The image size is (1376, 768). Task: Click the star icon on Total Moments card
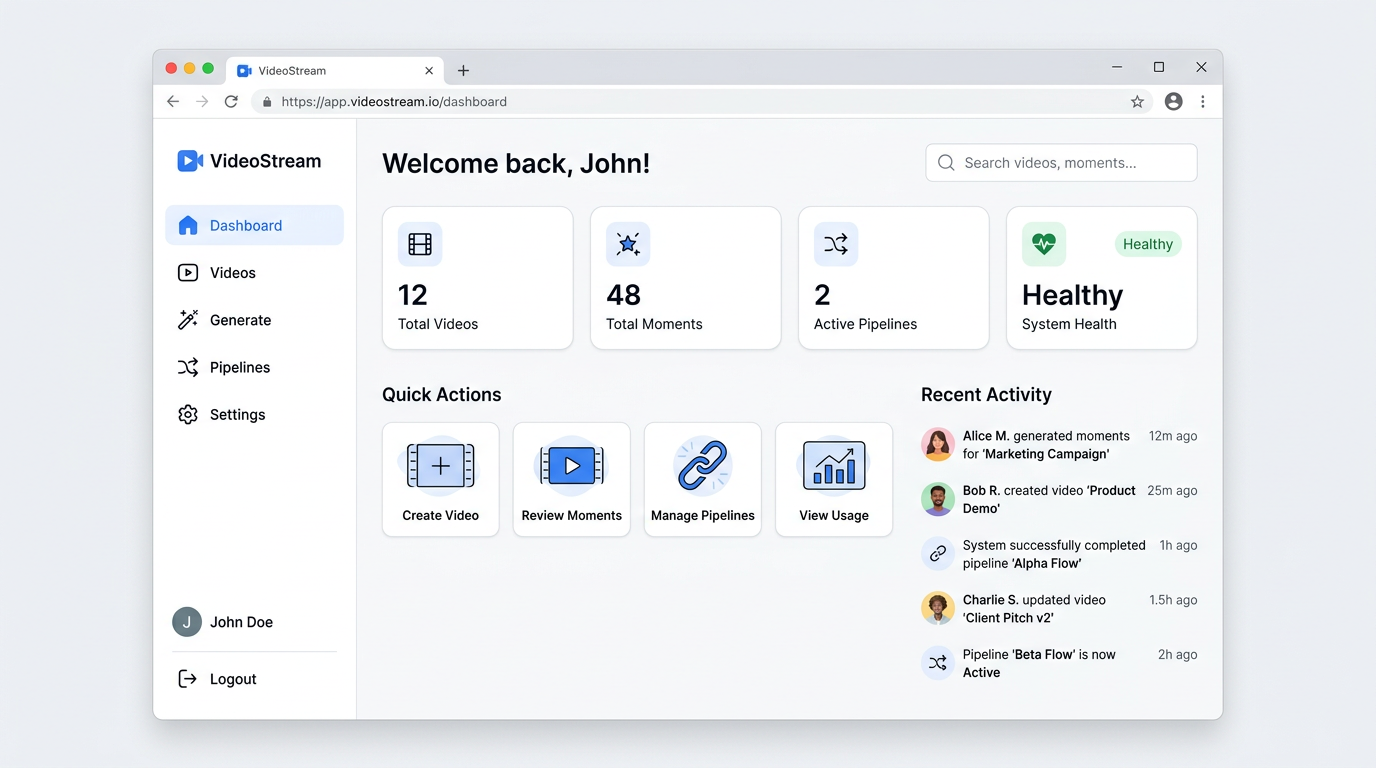[627, 243]
